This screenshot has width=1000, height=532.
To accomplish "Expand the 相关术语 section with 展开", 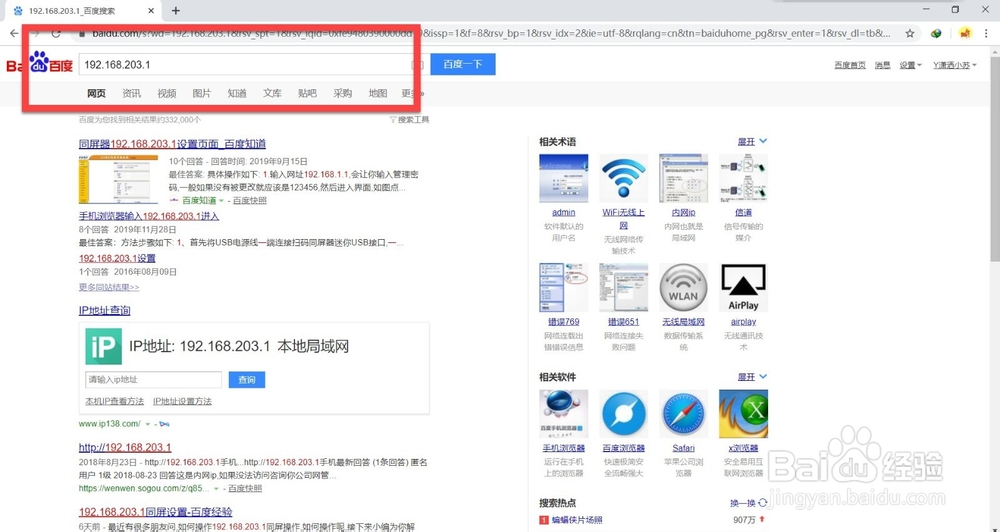I will (x=753, y=142).
